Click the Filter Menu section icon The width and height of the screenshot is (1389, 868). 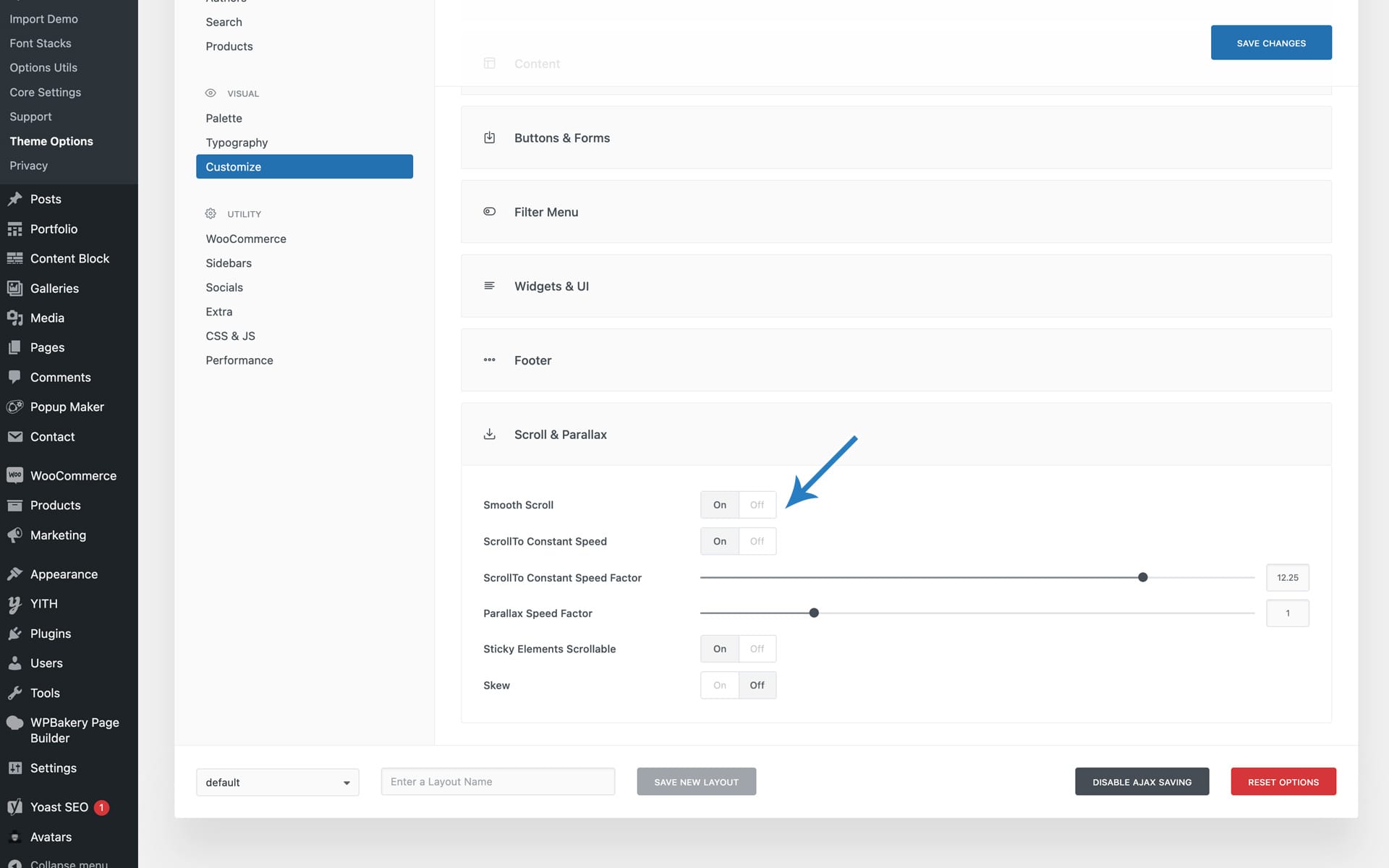coord(490,212)
